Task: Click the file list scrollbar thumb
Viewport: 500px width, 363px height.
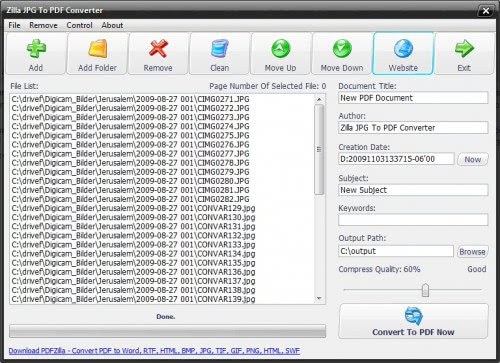Action: [x=319, y=149]
